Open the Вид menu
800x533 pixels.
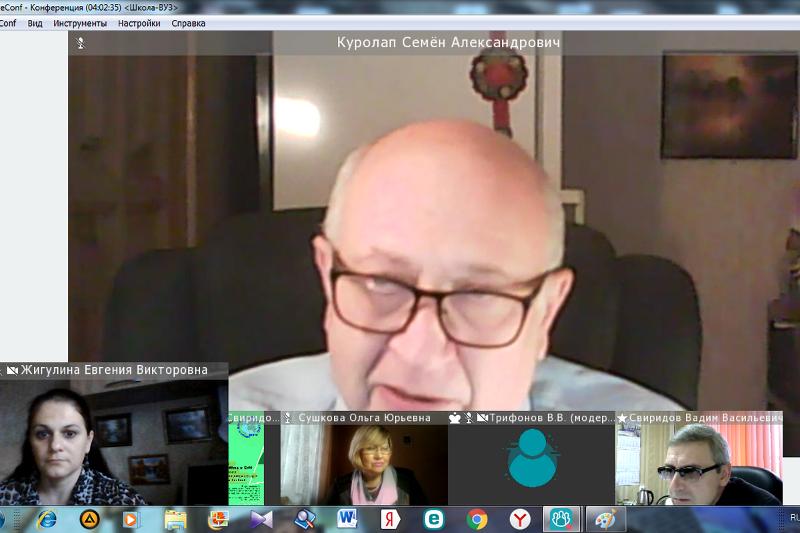pyautogui.click(x=35, y=23)
